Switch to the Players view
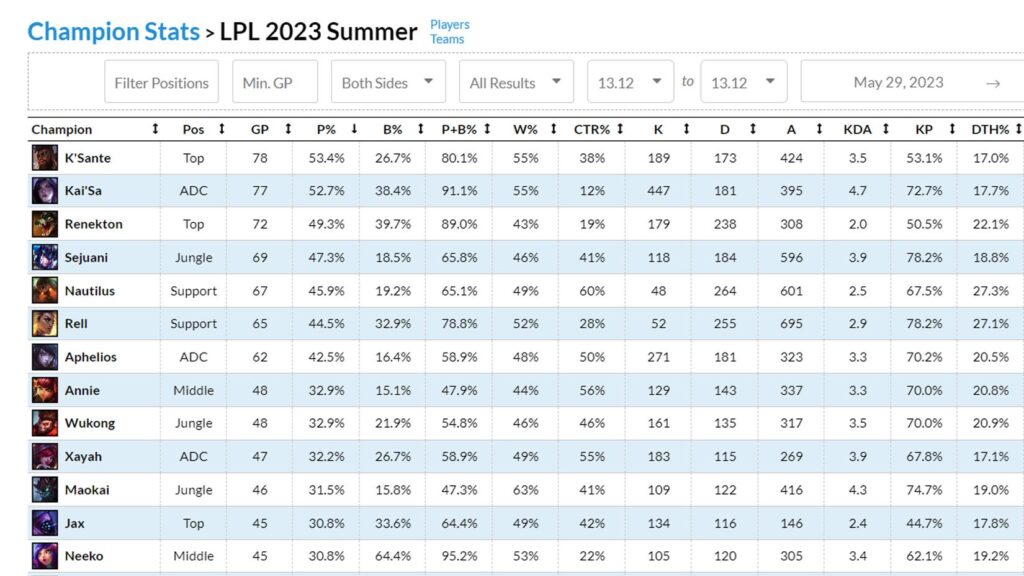Screen dimensions: 1024x576 coord(449,24)
